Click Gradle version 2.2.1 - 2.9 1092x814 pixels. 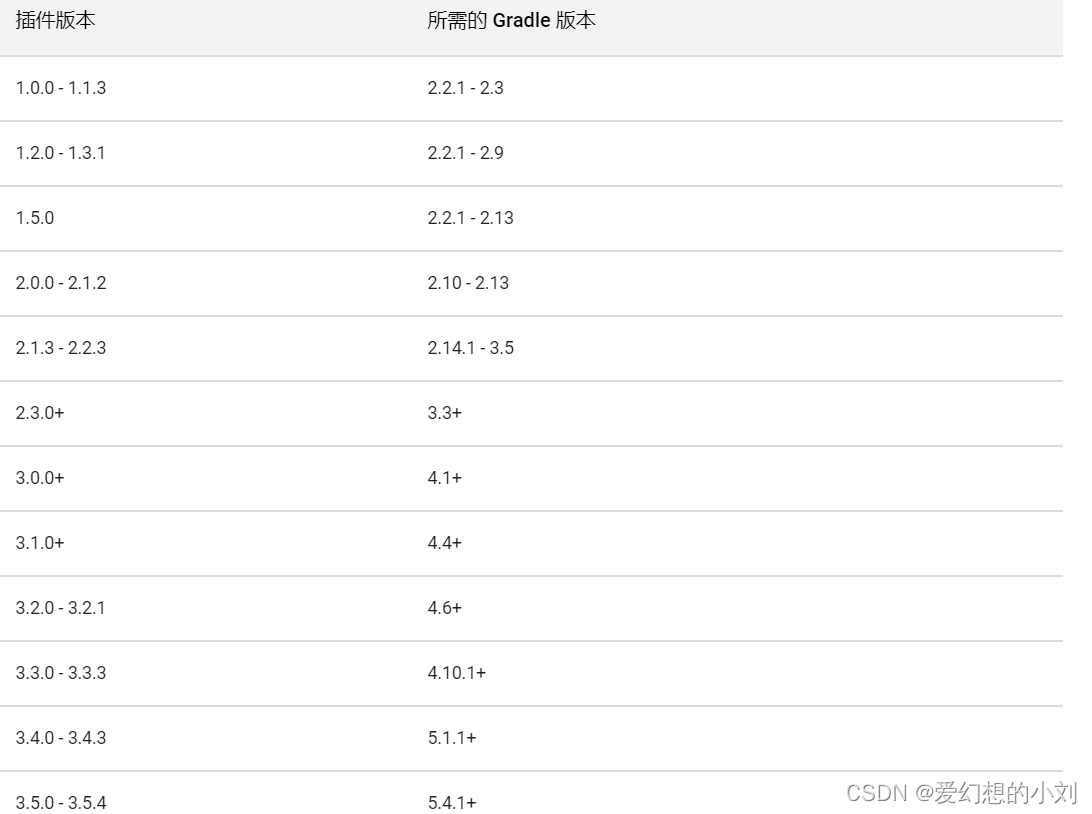point(465,152)
